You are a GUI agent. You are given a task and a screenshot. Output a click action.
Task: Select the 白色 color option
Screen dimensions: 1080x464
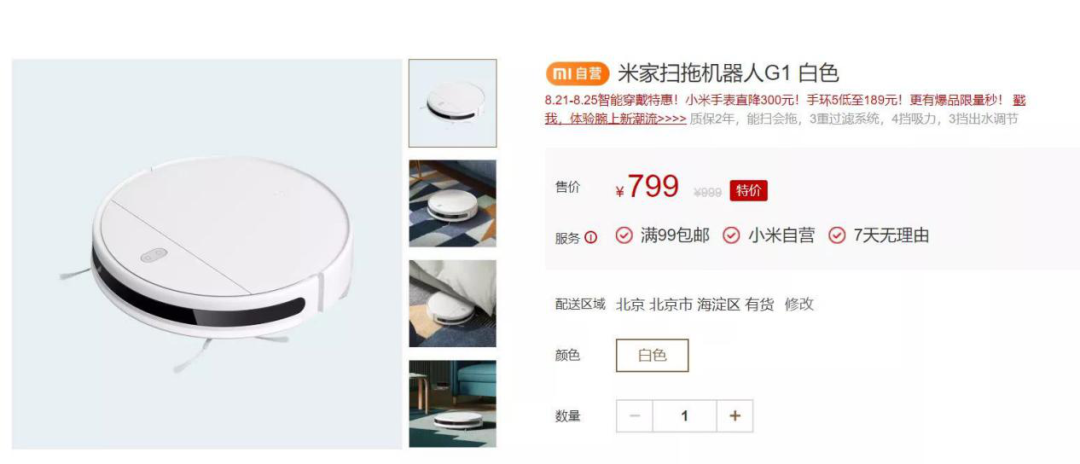[x=652, y=355]
